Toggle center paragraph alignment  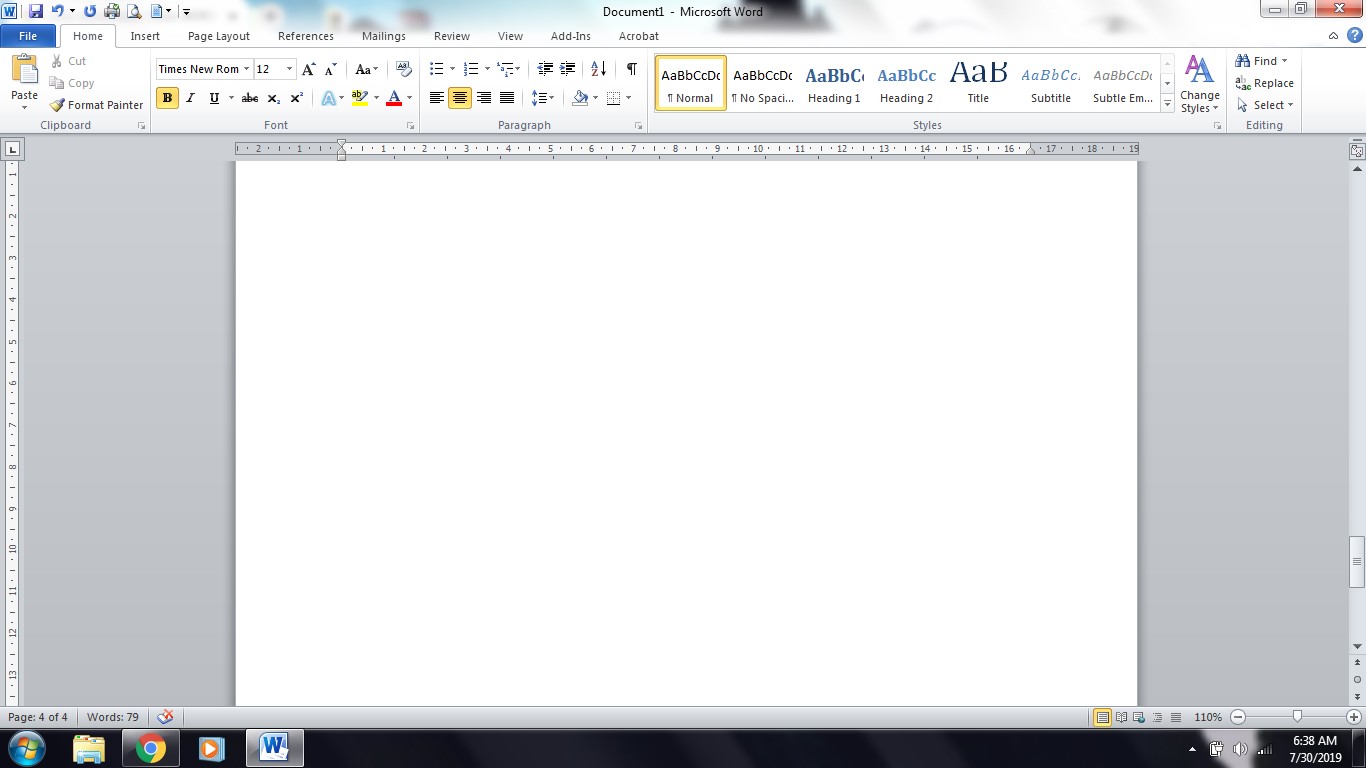coord(459,98)
